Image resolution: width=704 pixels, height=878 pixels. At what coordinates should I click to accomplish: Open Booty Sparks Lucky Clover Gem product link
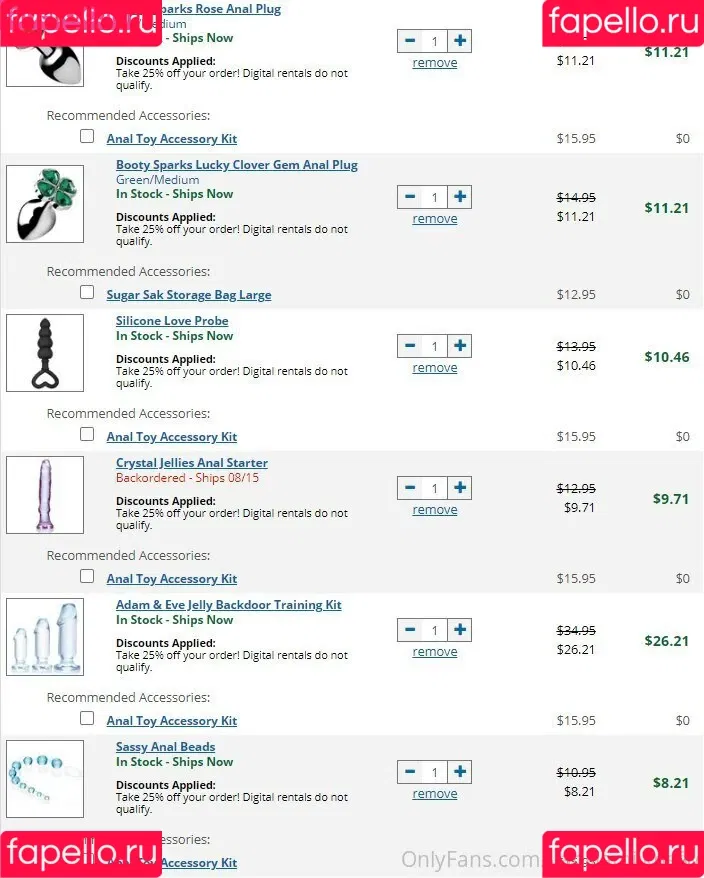pyautogui.click(x=236, y=165)
